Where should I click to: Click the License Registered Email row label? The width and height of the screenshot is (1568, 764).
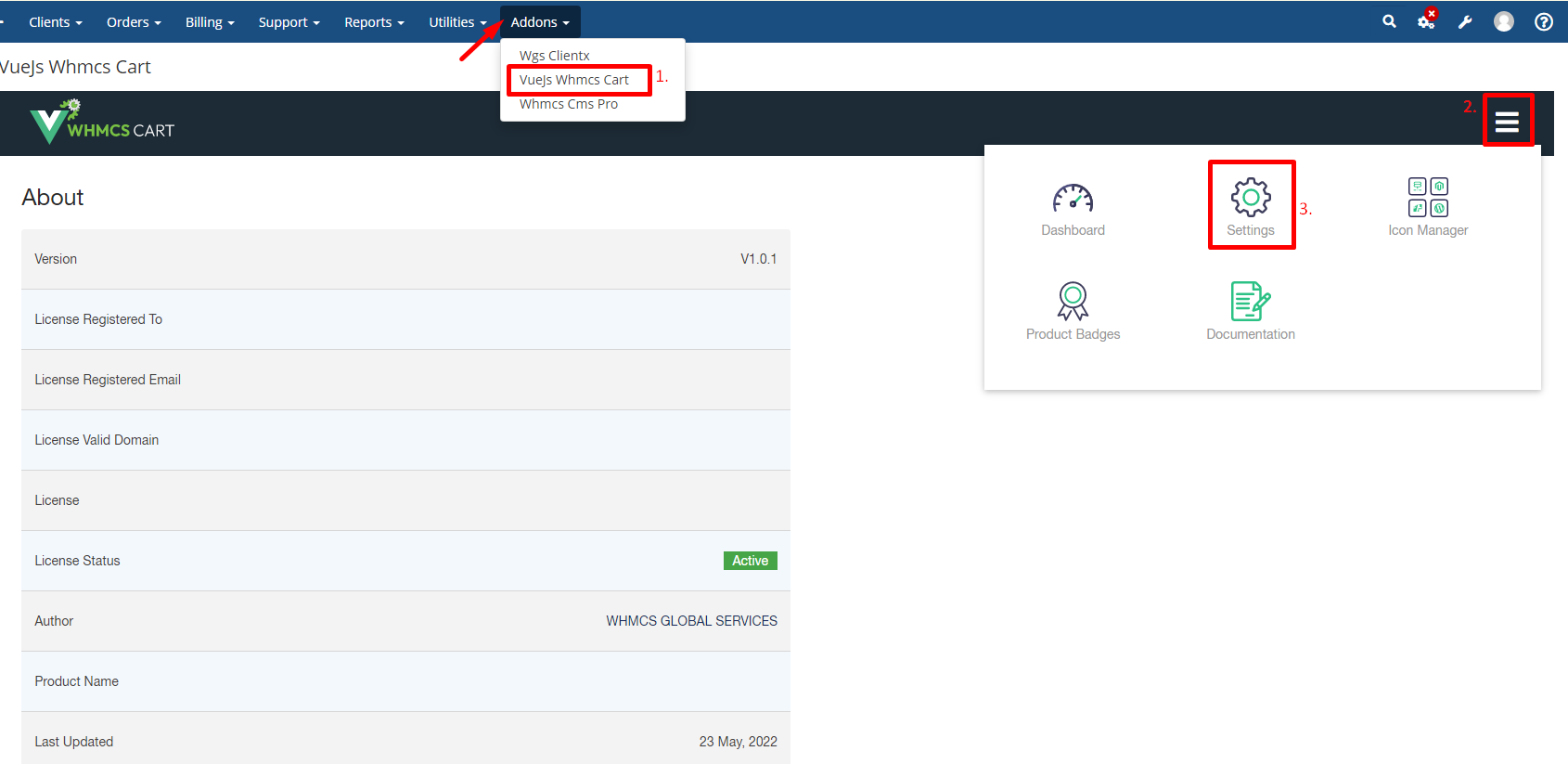[x=108, y=380]
